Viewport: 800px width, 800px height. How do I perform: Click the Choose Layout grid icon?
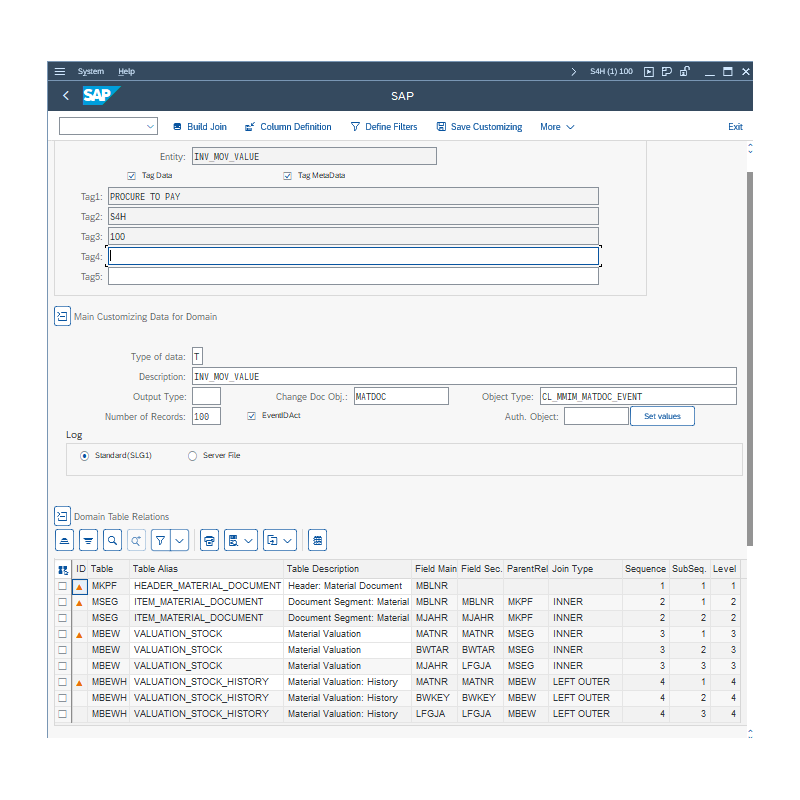click(x=317, y=540)
